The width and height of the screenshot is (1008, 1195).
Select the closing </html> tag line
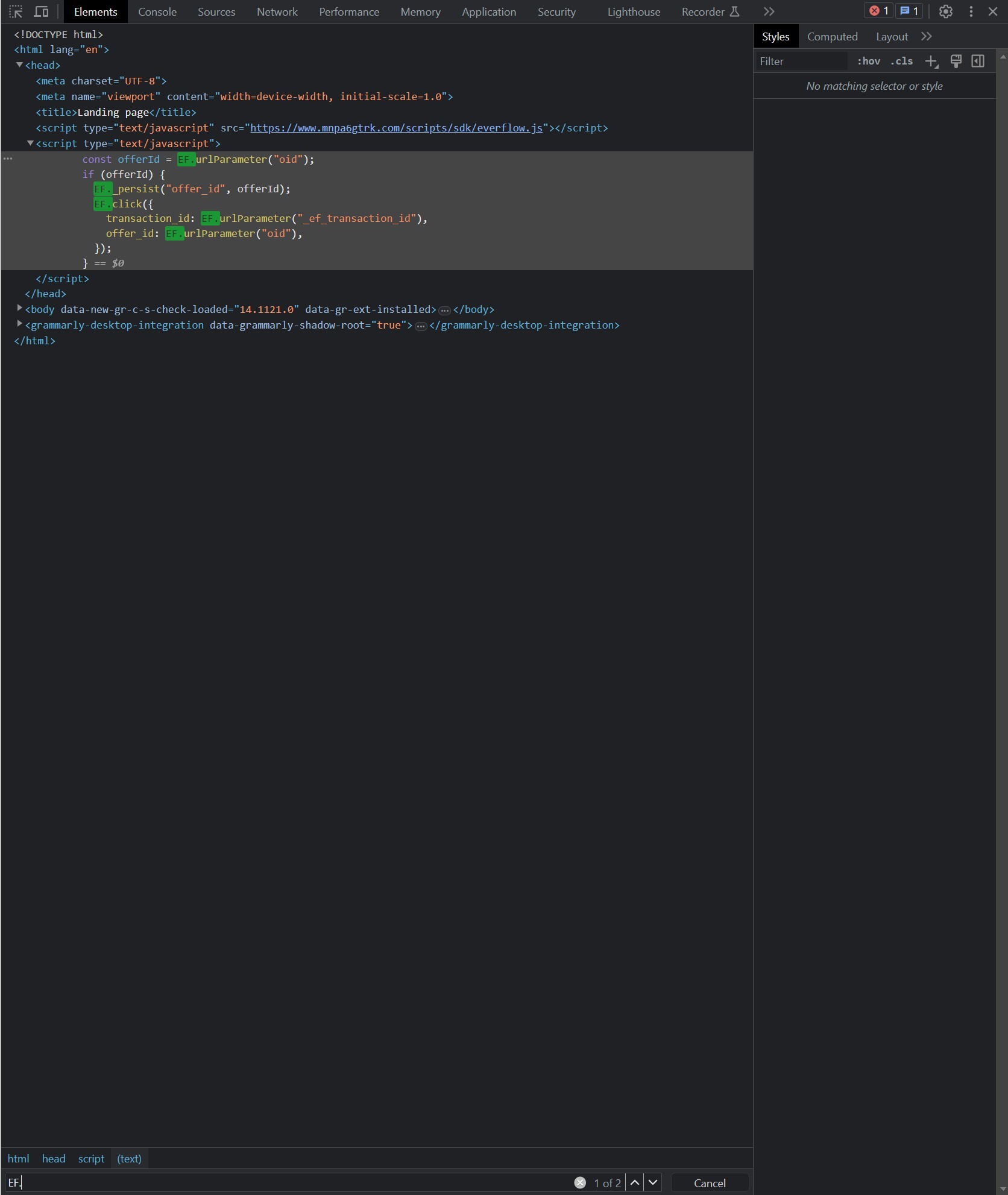point(34,341)
